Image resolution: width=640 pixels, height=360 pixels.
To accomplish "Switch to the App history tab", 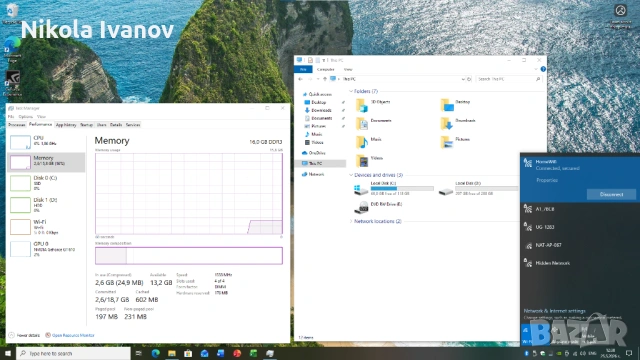I will point(66,125).
